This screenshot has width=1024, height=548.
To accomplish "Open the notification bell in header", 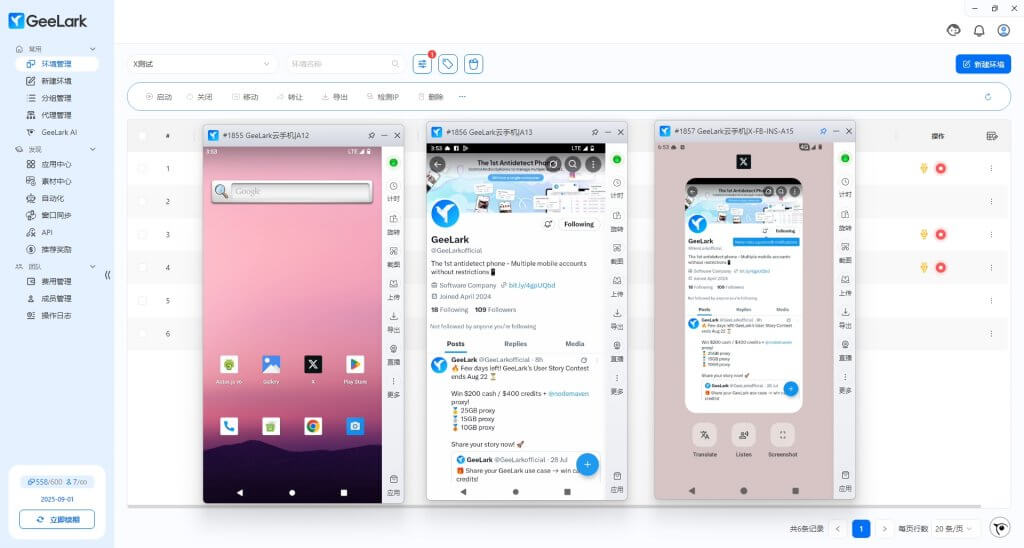I will (979, 30).
